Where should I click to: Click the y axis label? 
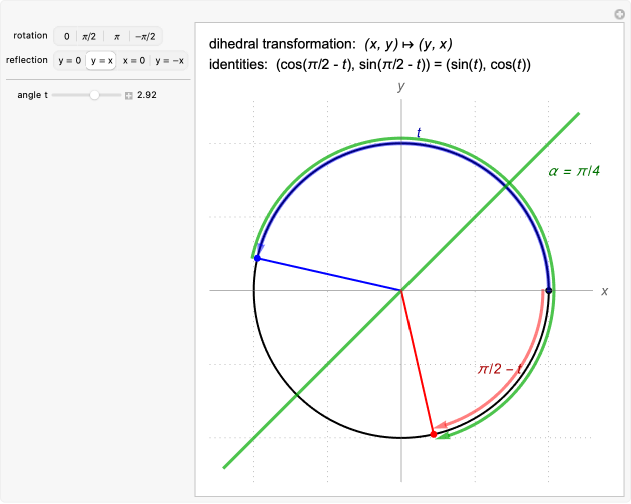[x=400, y=87]
